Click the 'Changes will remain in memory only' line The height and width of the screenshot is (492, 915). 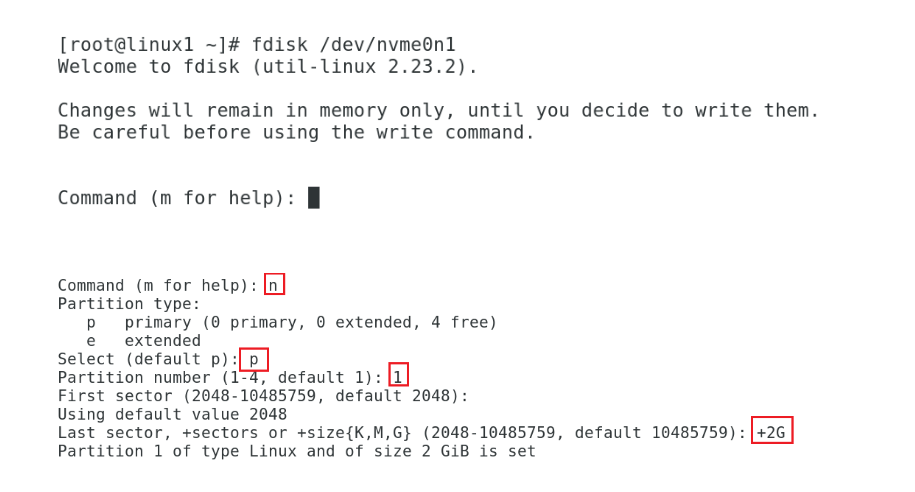[439, 110]
